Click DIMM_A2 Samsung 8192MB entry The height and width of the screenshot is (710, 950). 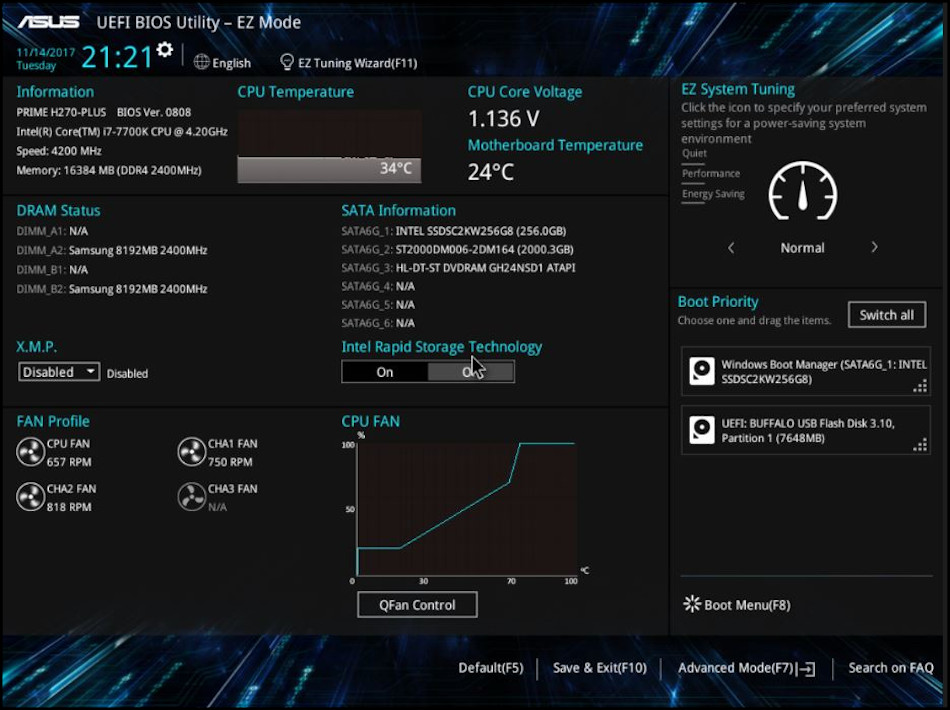(x=112, y=250)
